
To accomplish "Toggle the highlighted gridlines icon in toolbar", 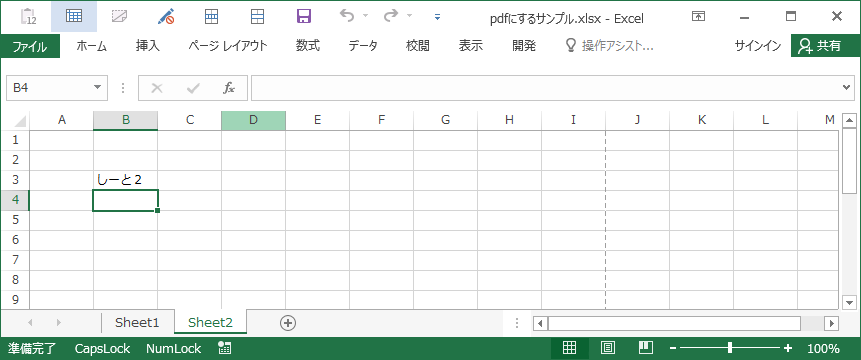I will (x=74, y=16).
